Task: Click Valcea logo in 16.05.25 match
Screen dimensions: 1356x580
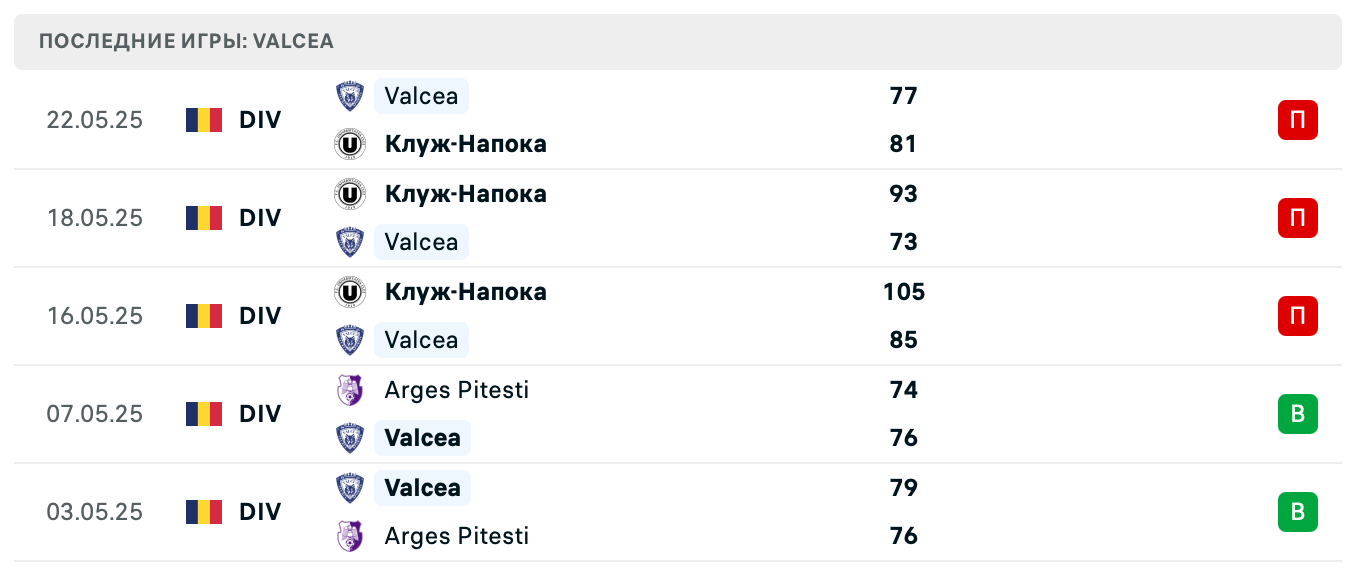Action: tap(349, 340)
